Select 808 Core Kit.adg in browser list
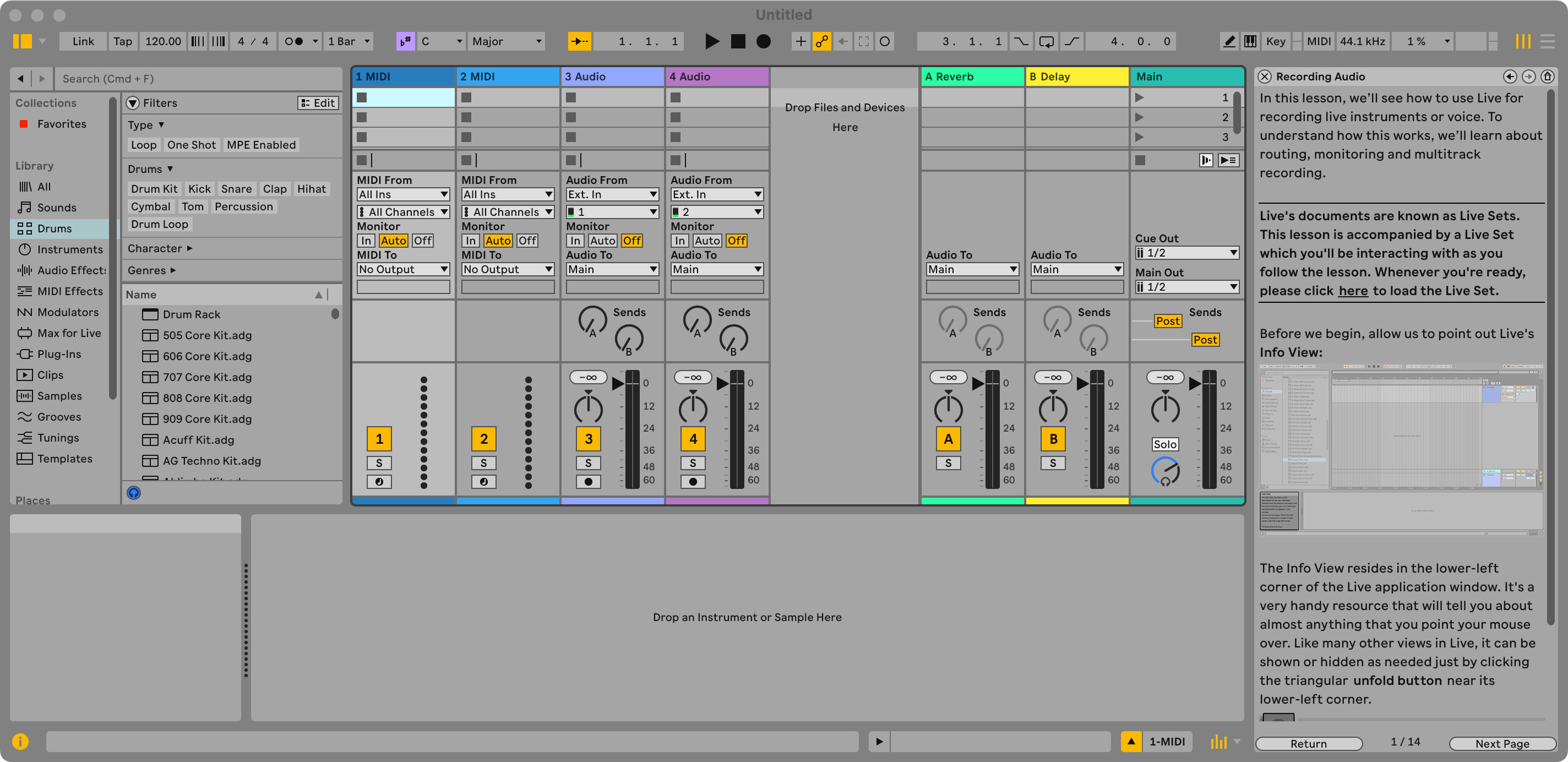Viewport: 1568px width, 762px height. (207, 398)
